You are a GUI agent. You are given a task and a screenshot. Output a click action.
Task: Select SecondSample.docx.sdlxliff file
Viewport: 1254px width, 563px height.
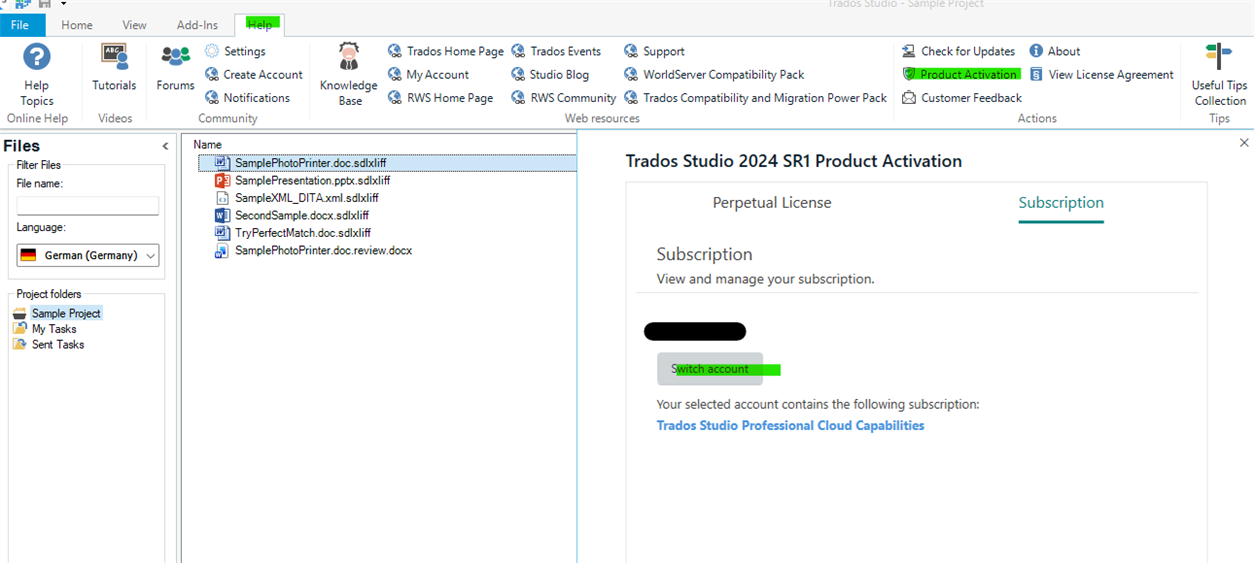click(302, 215)
